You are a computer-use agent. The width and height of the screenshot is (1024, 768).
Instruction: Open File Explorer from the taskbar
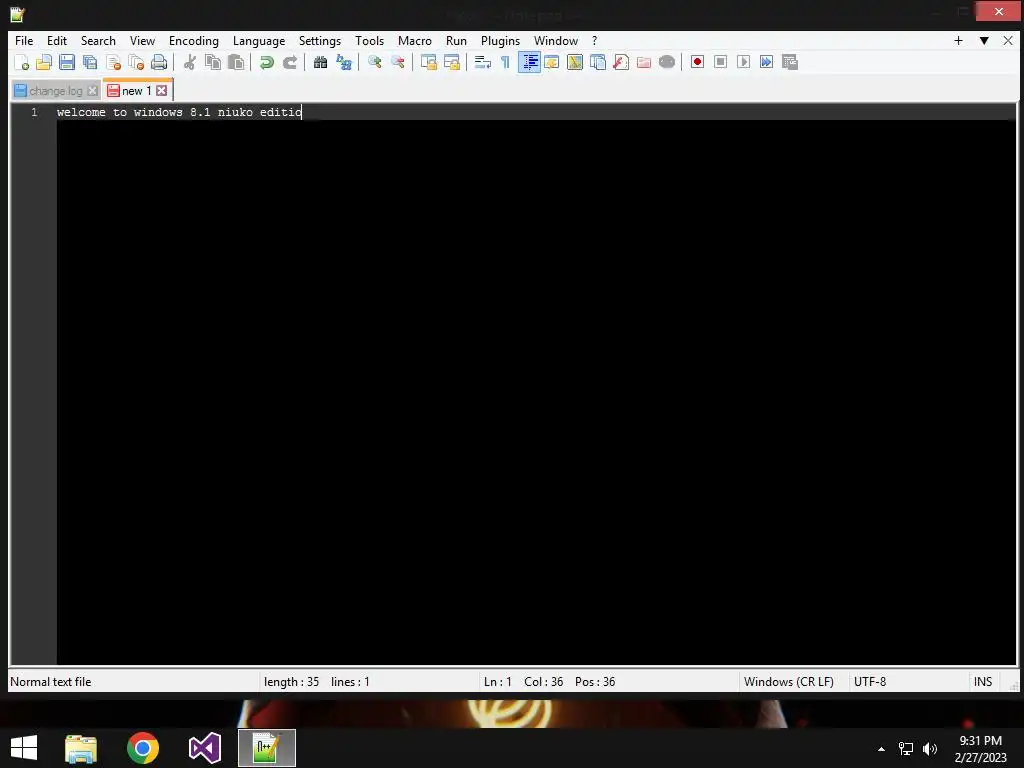click(x=81, y=748)
